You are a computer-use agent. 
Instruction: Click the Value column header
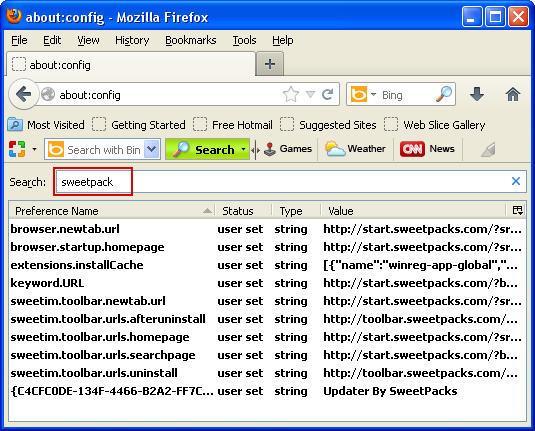(413, 211)
